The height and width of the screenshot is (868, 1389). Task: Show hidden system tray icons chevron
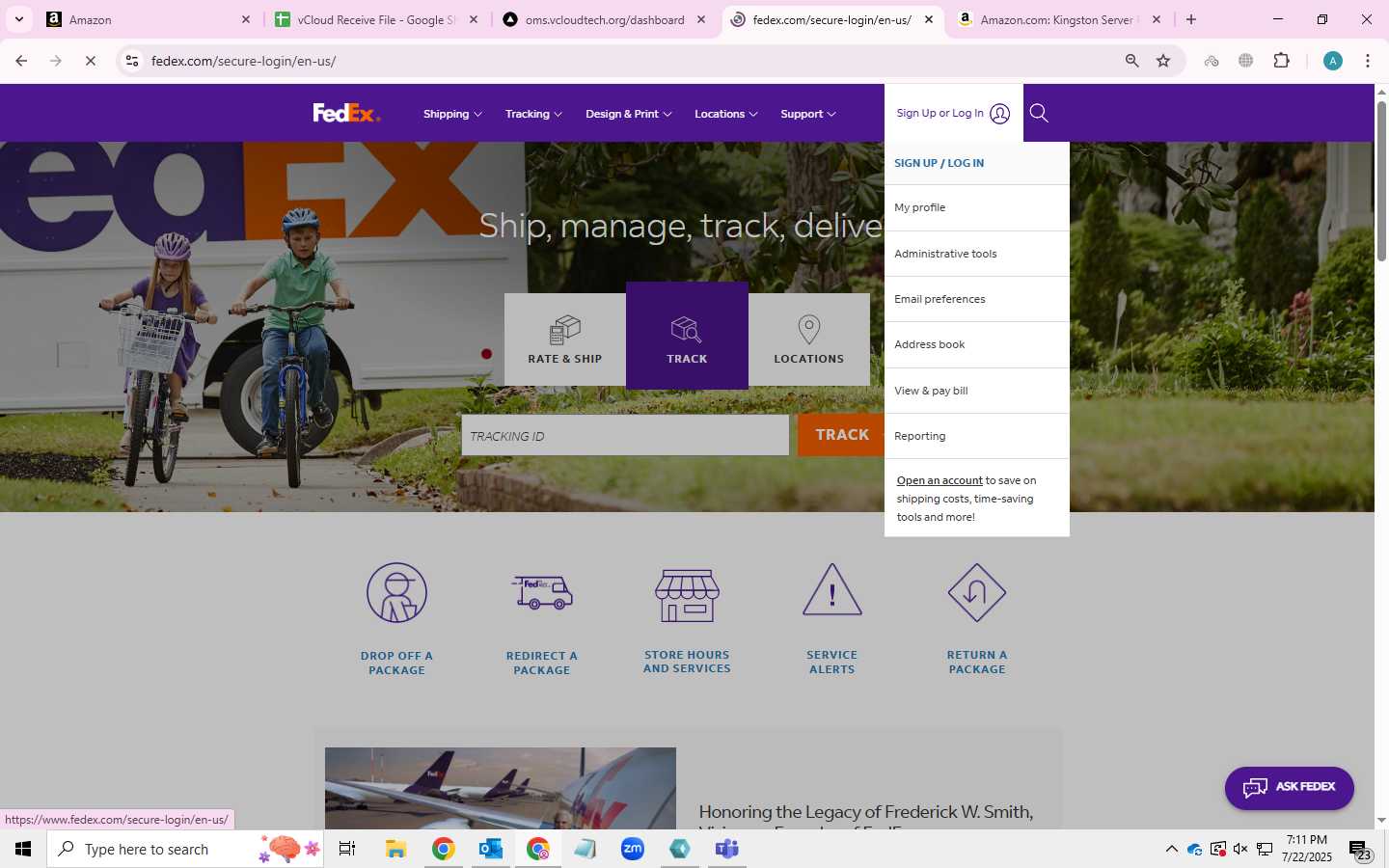click(x=1171, y=849)
